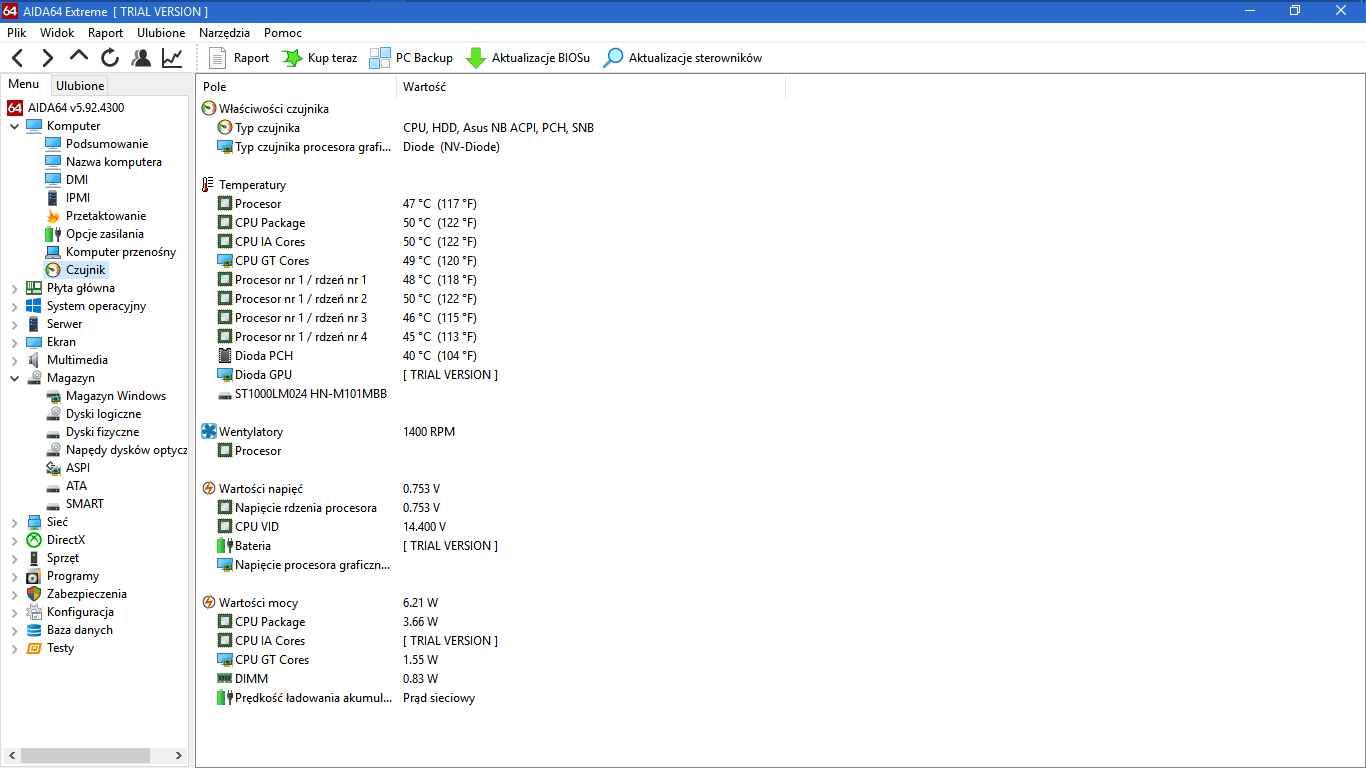Expand the System operacyjny tree node
The width and height of the screenshot is (1366, 768).
point(14,306)
